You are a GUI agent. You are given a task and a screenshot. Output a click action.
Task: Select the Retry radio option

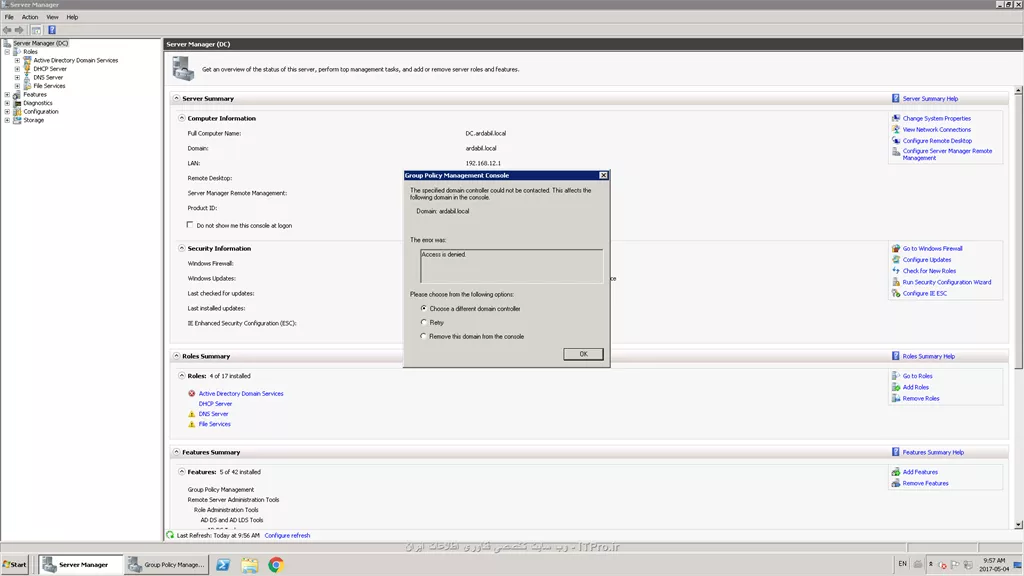pos(424,322)
